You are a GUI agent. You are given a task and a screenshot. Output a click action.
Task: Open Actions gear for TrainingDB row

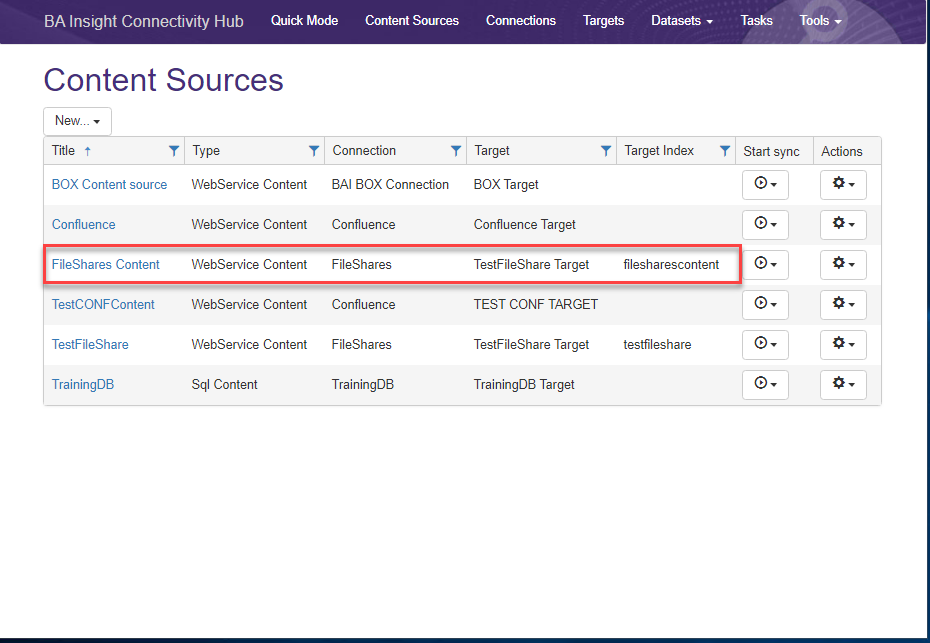tap(843, 385)
